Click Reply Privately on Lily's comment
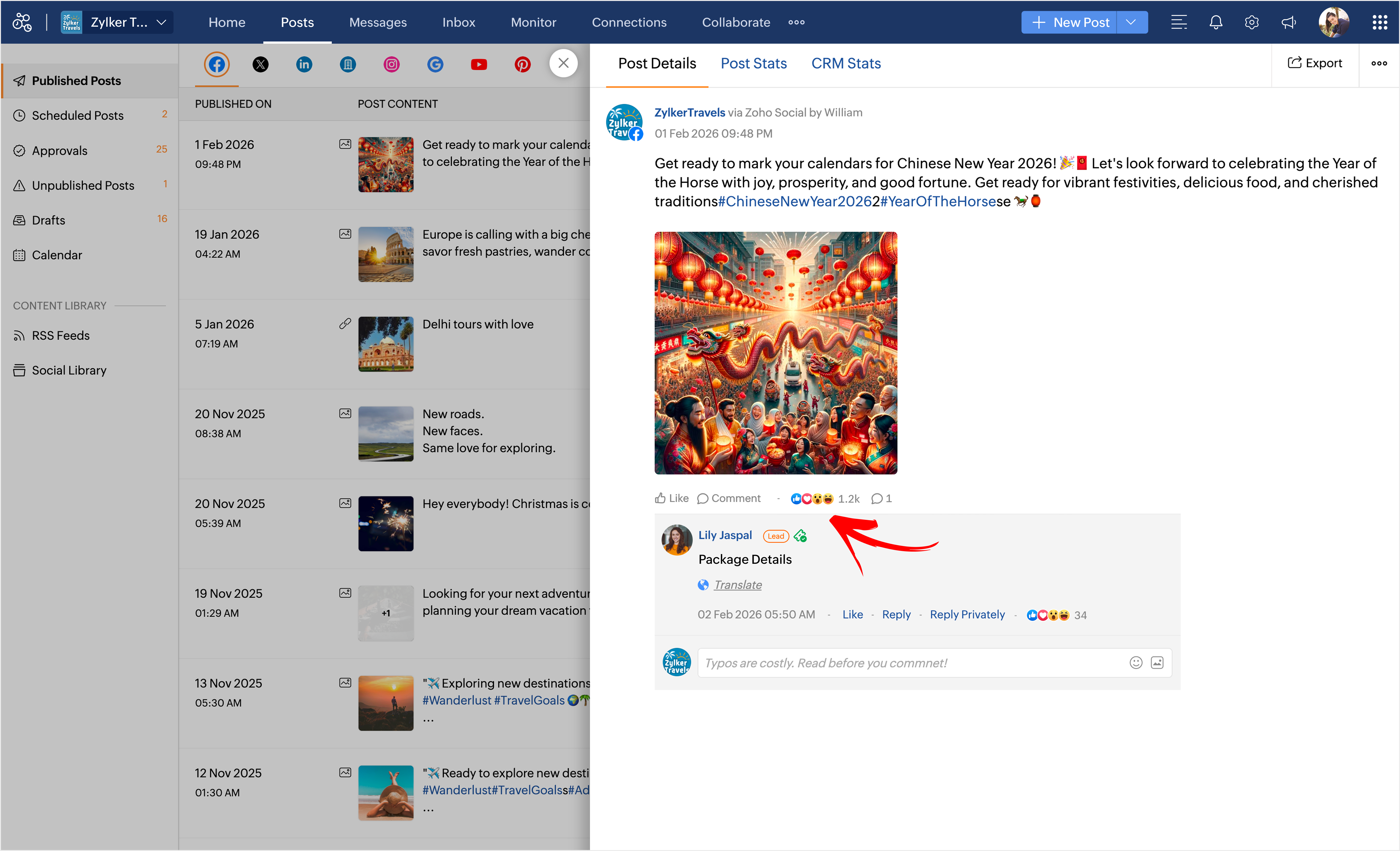This screenshot has width=1400, height=851. [x=967, y=614]
